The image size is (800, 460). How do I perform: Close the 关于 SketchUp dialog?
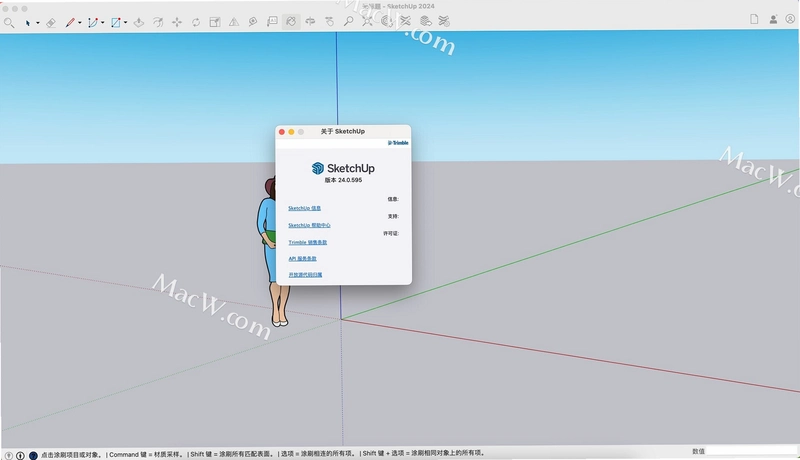282,132
